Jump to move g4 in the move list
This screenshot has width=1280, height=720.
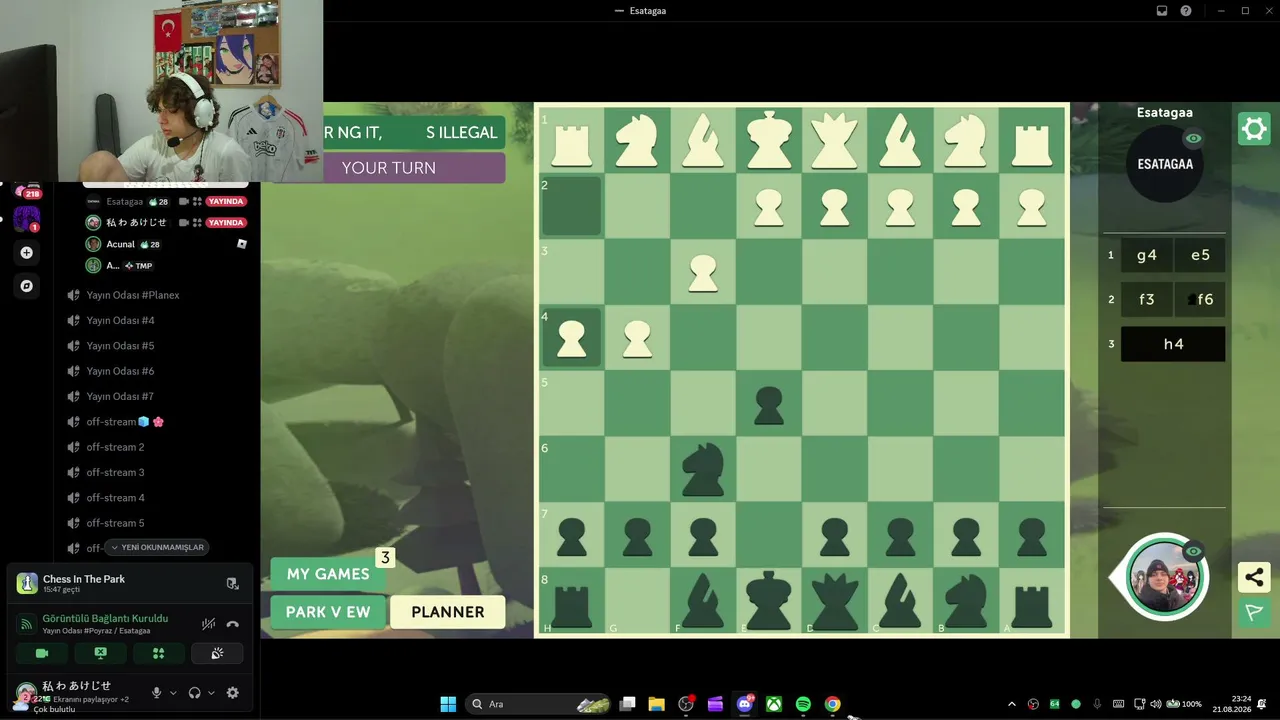(1147, 255)
